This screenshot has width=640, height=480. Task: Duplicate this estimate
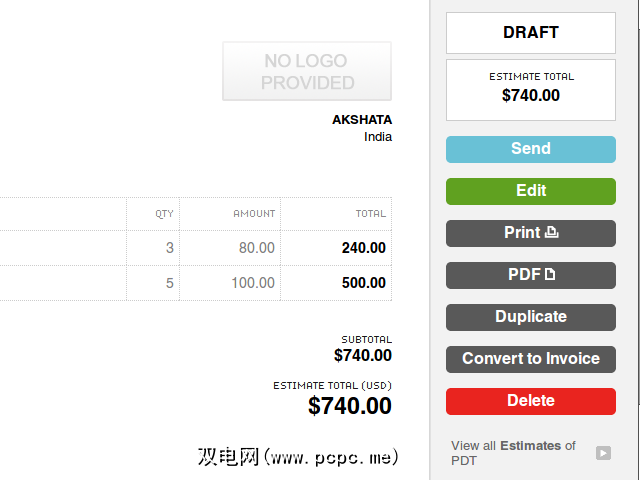[531, 317]
